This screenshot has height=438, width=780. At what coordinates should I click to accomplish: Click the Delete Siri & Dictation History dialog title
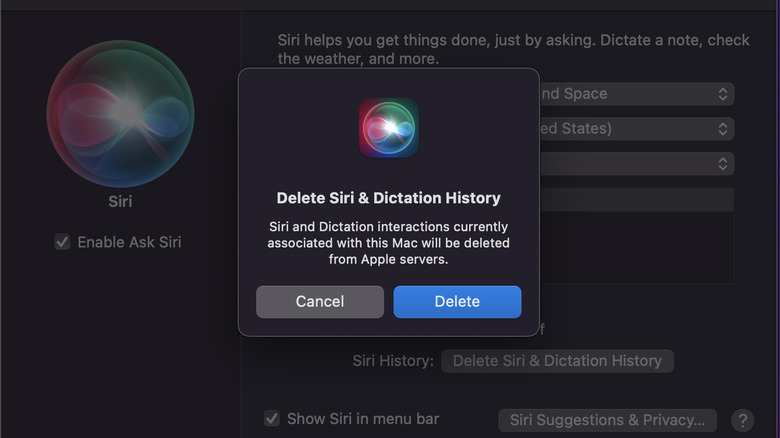[x=389, y=198]
